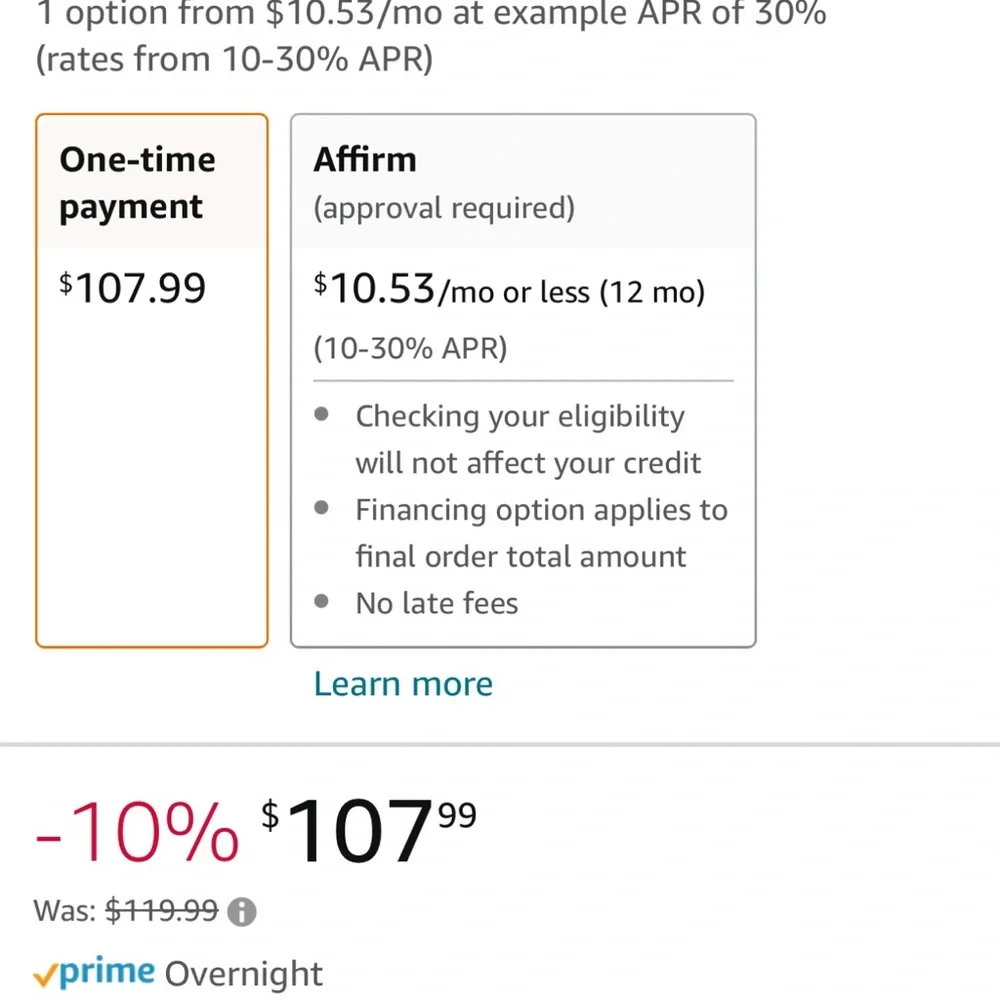Click the Prime checkmark logo
Viewport: 1000px width, 1000px height.
[x=94, y=973]
